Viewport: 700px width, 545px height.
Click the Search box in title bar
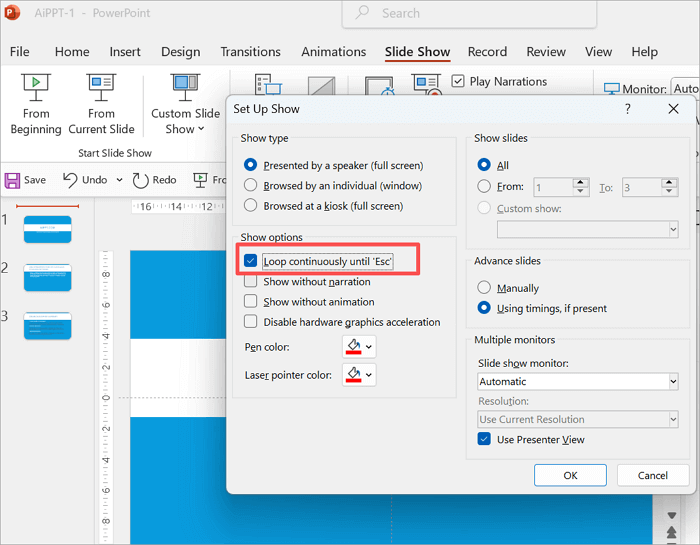[469, 13]
